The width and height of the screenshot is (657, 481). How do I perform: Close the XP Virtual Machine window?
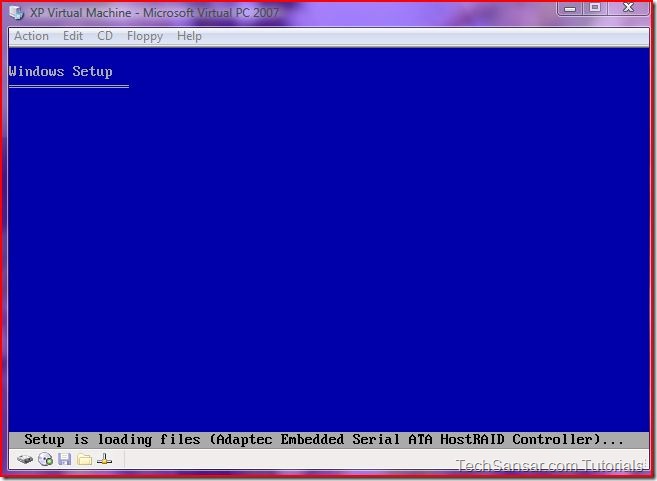tap(628, 8)
